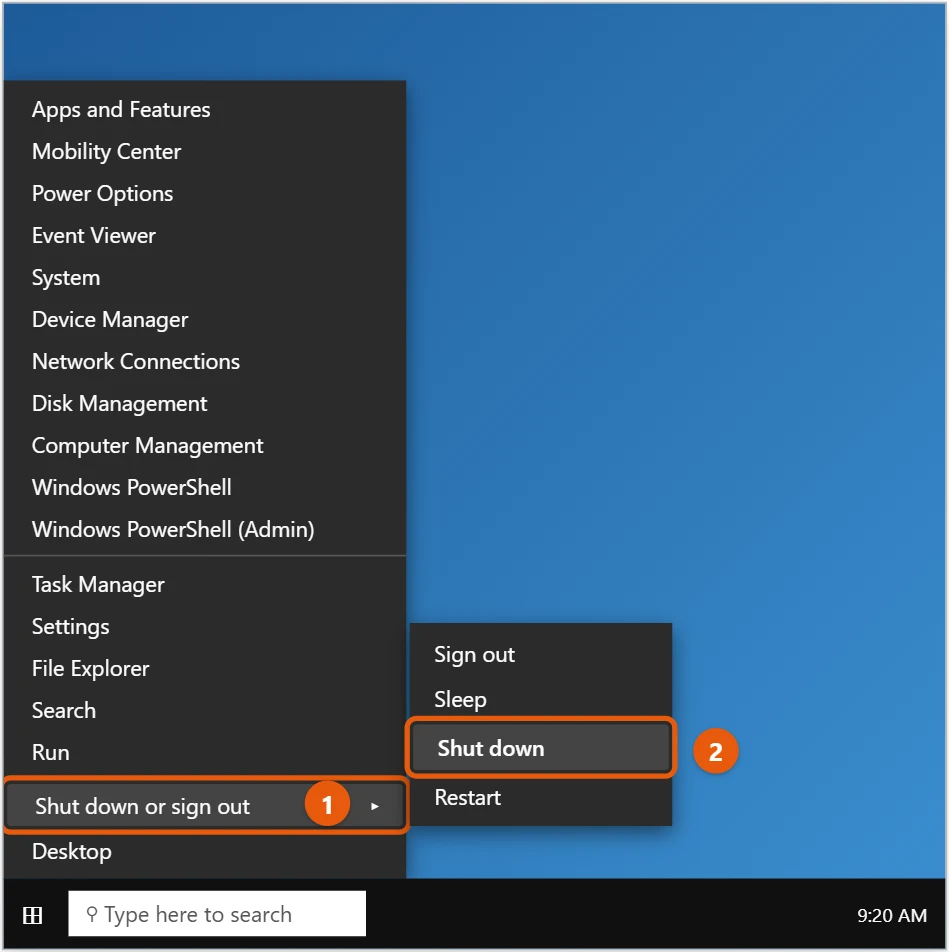The height and width of the screenshot is (952, 949).
Task: Open Apps and Features
Action: pos(205,110)
